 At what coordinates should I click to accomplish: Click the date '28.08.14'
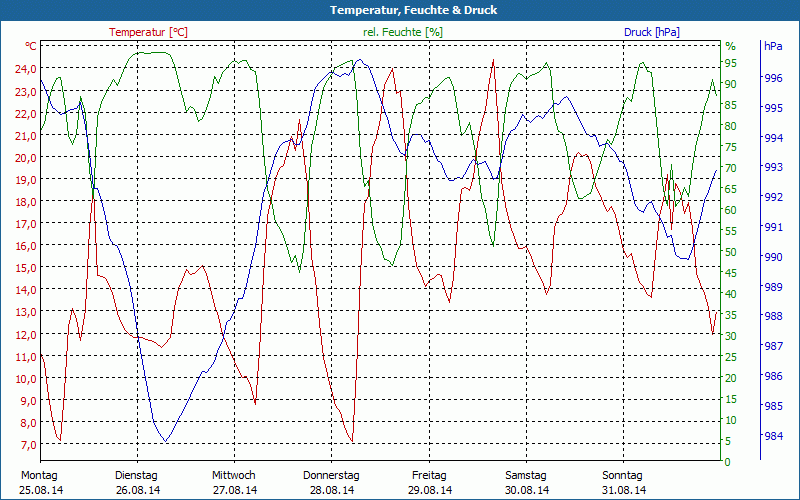pos(332,490)
